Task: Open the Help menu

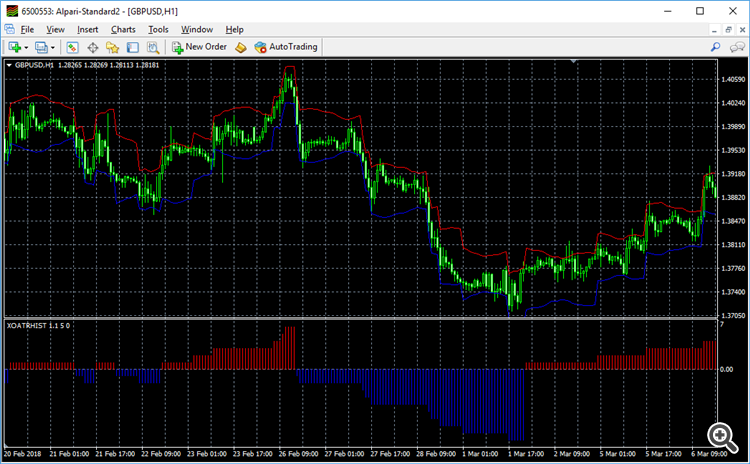Action: [234, 29]
